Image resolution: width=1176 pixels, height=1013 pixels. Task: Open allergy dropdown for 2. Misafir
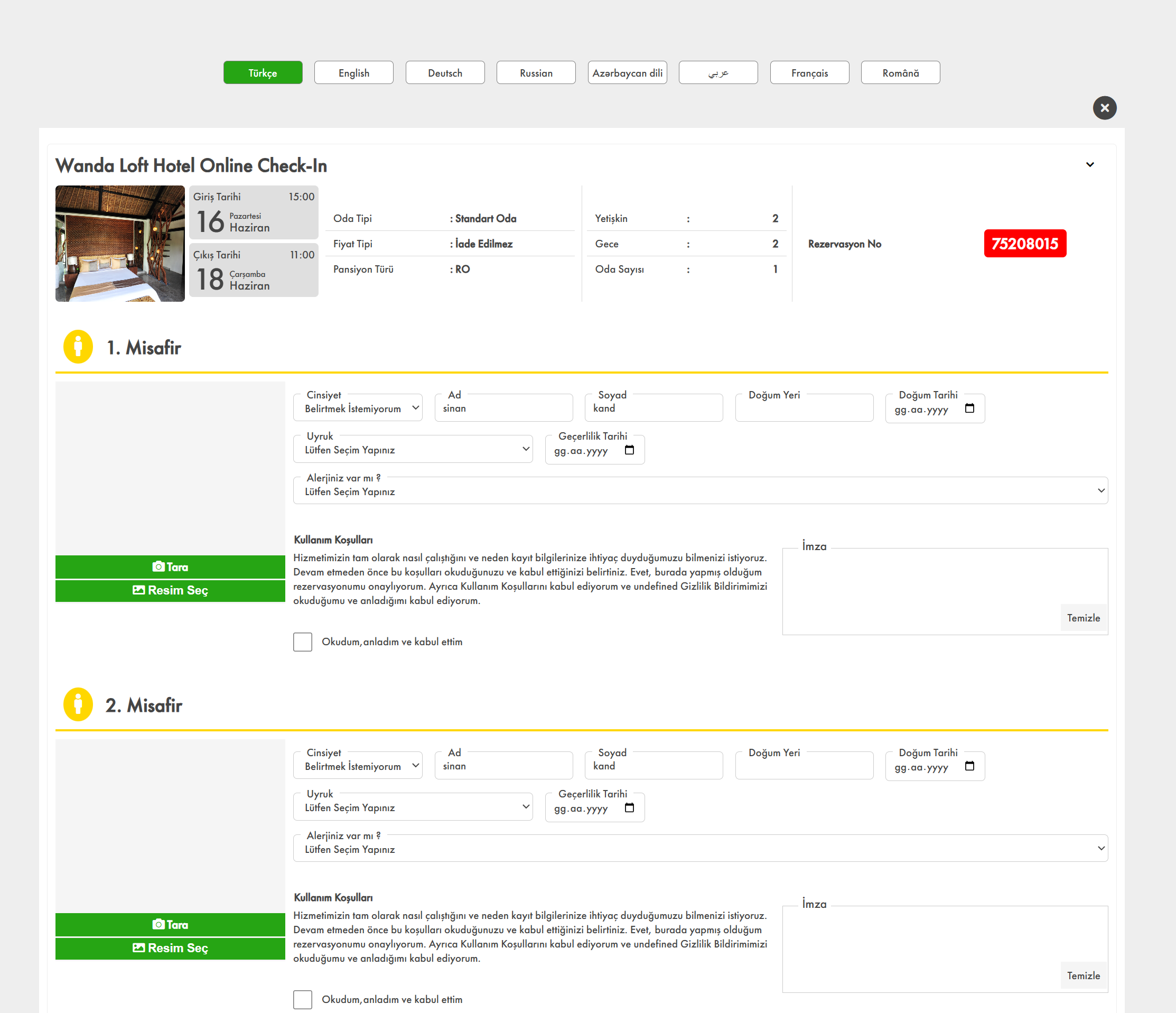click(x=700, y=848)
